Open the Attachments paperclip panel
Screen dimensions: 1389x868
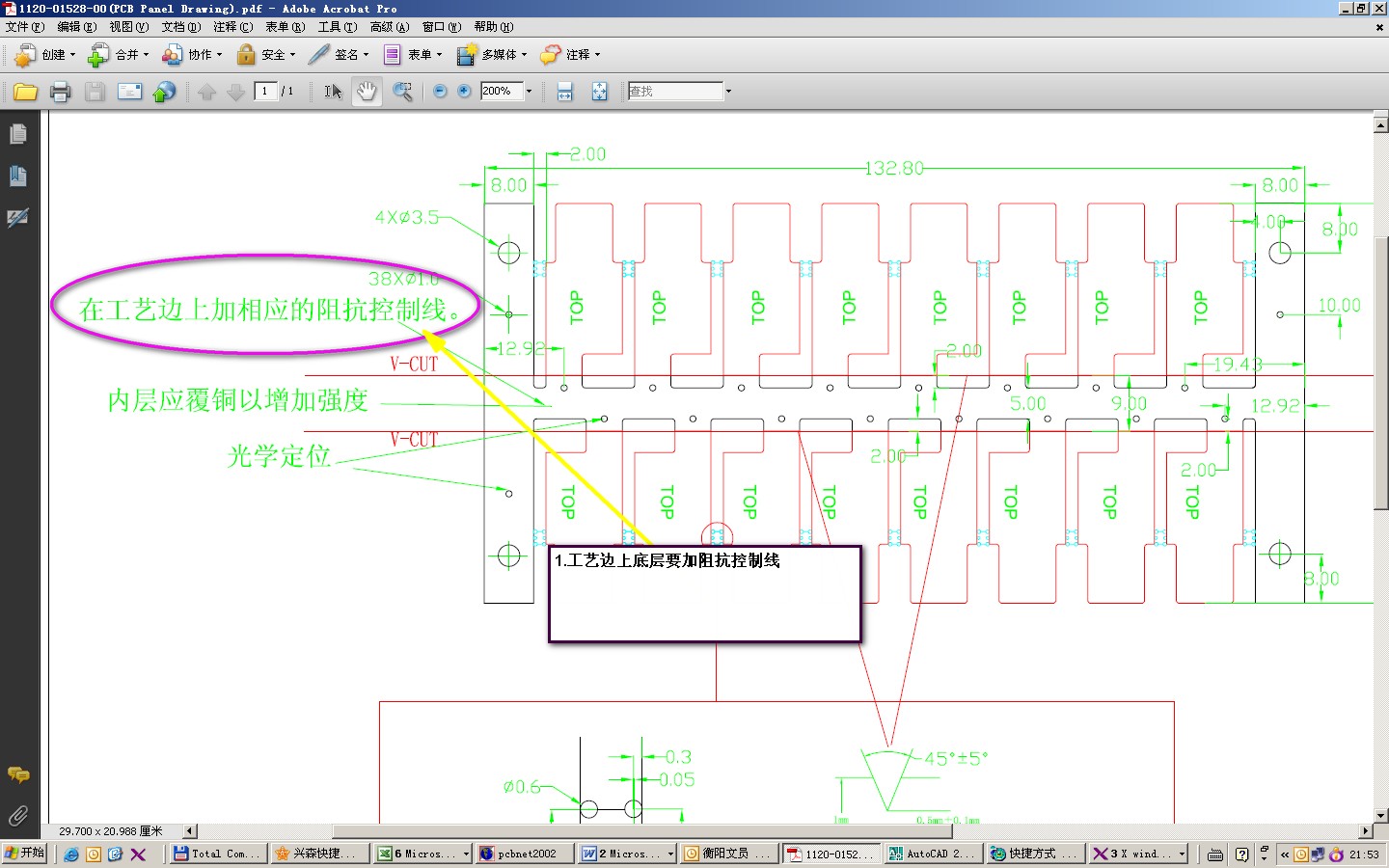[18, 816]
